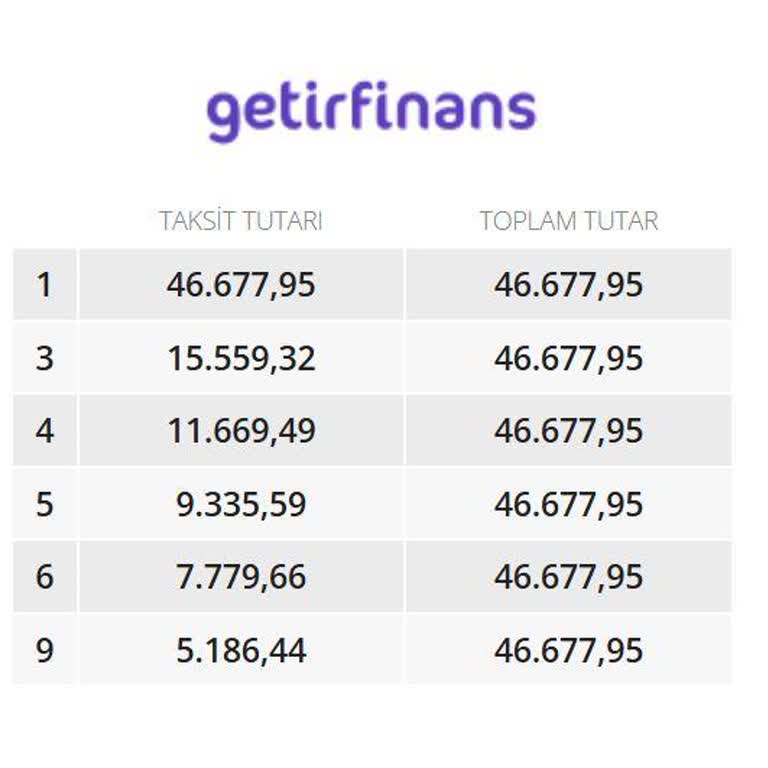Click installment amount 5.186,44

point(241,650)
